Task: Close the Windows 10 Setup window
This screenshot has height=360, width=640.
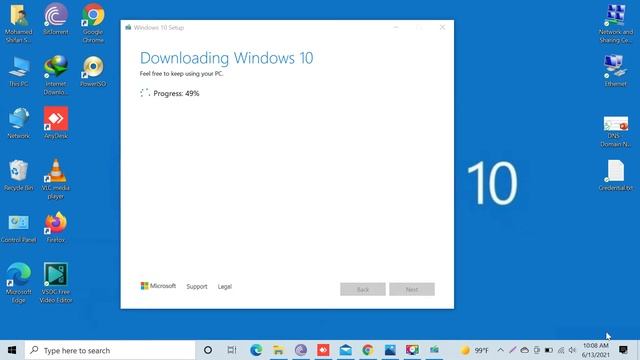Action: tap(442, 27)
